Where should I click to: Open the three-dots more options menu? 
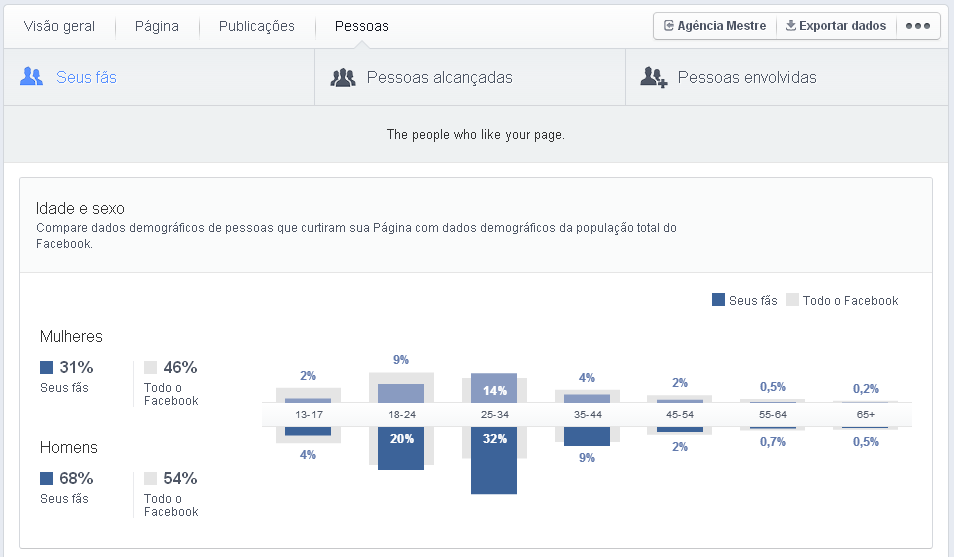(917, 26)
